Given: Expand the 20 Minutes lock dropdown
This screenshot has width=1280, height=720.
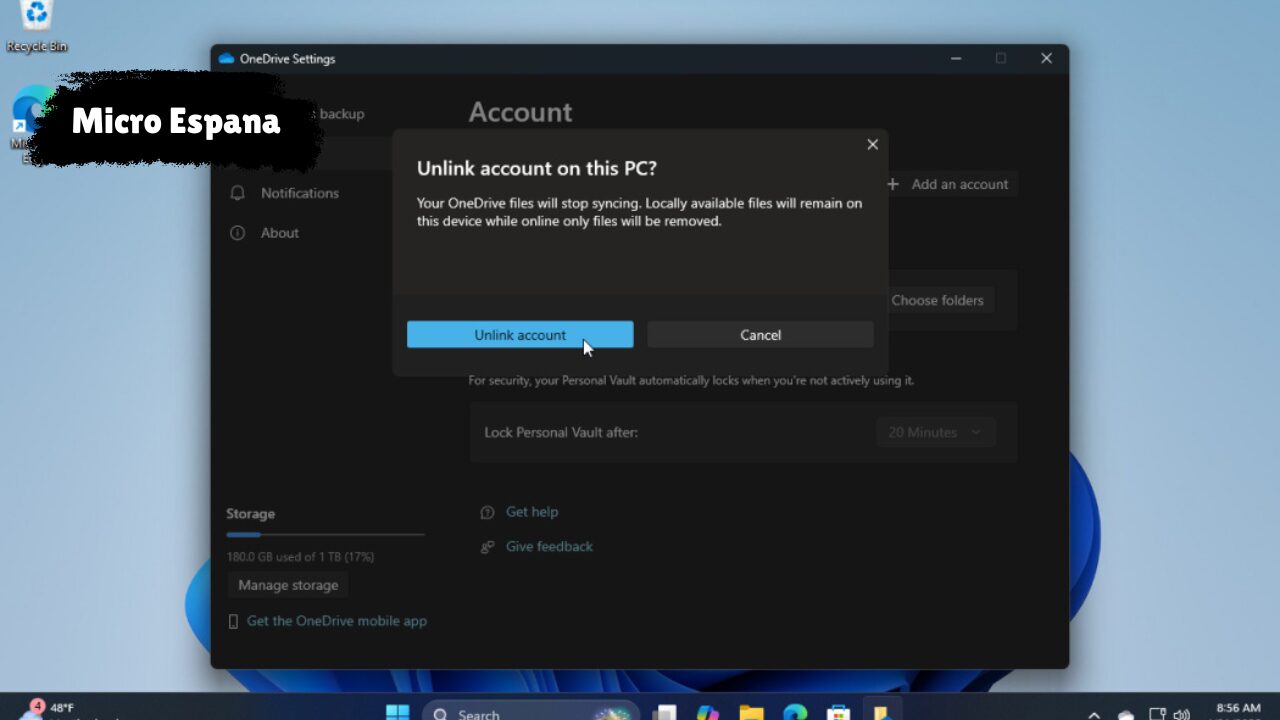Looking at the screenshot, I should coord(935,432).
